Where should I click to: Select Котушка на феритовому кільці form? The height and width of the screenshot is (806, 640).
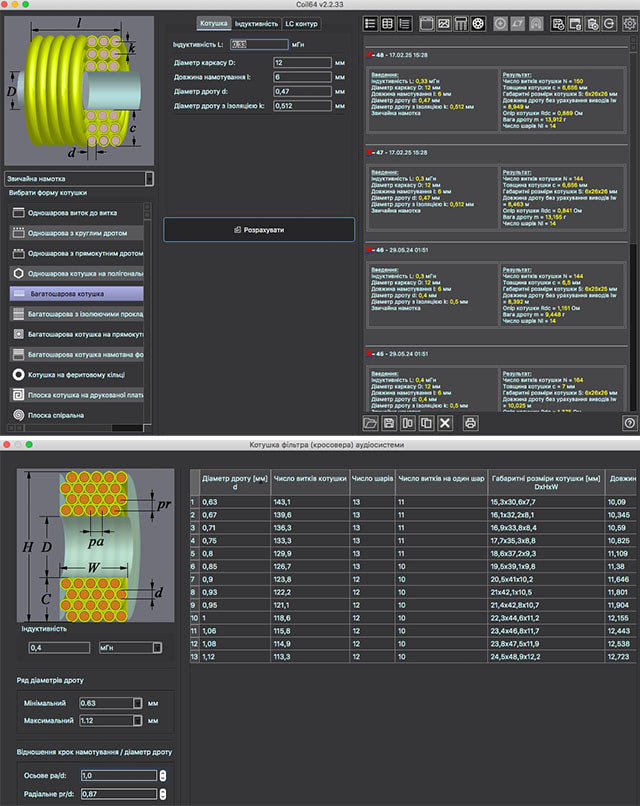(x=77, y=375)
